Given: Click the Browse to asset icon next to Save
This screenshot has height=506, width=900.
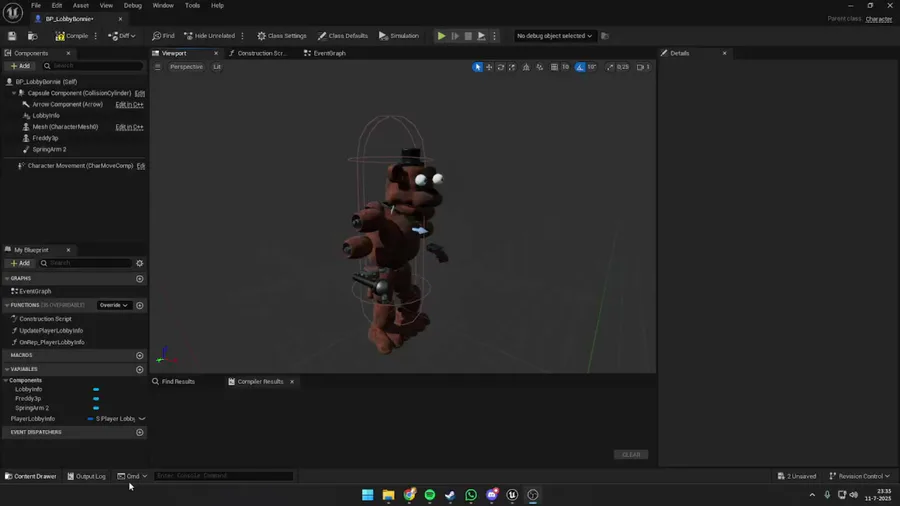Looking at the screenshot, I should [x=33, y=36].
